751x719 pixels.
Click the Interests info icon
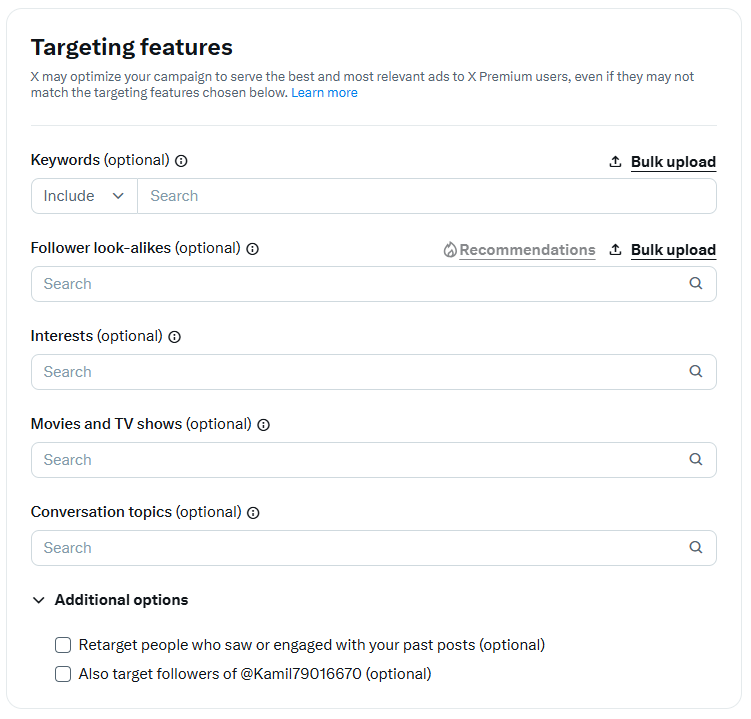174,337
